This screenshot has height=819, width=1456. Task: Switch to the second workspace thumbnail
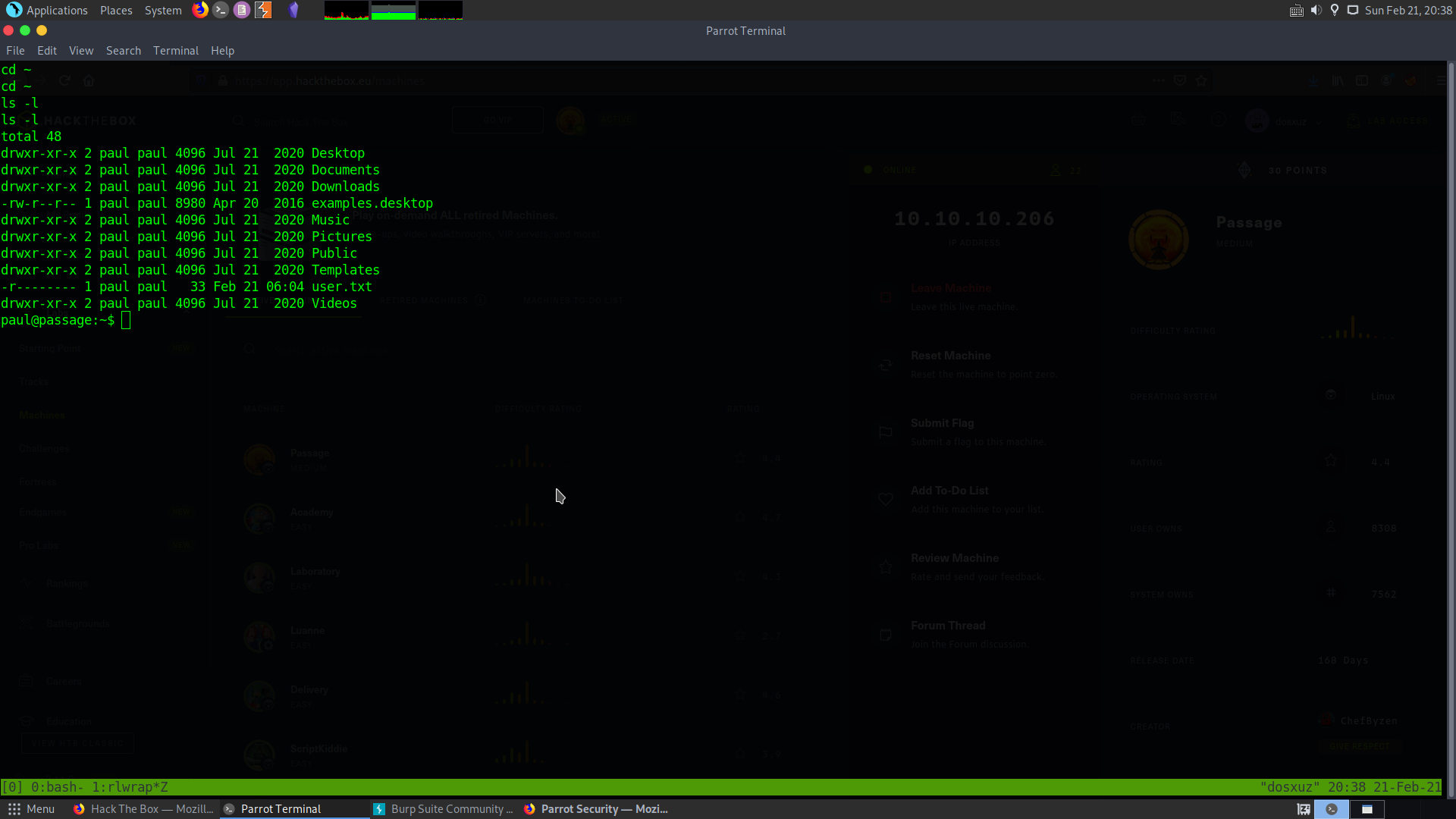coord(1367,809)
